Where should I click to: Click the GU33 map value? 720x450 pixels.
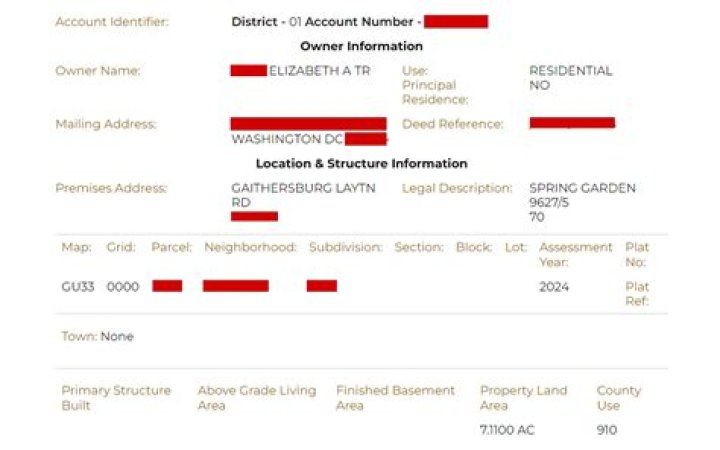coord(78,287)
